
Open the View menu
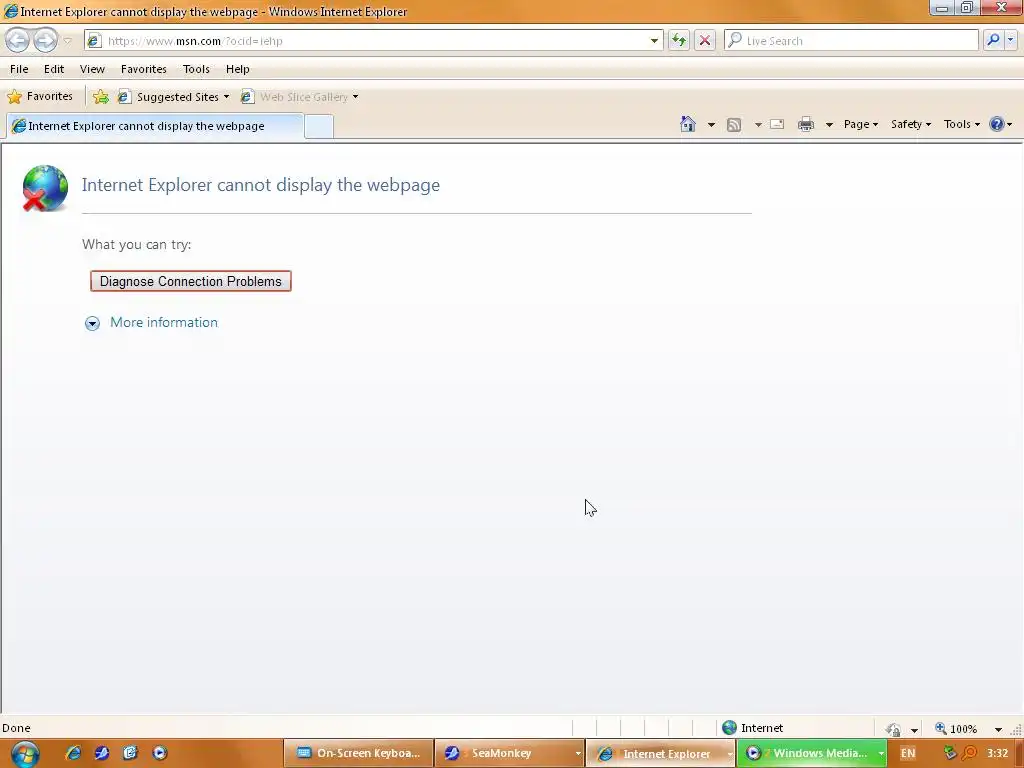click(x=92, y=69)
